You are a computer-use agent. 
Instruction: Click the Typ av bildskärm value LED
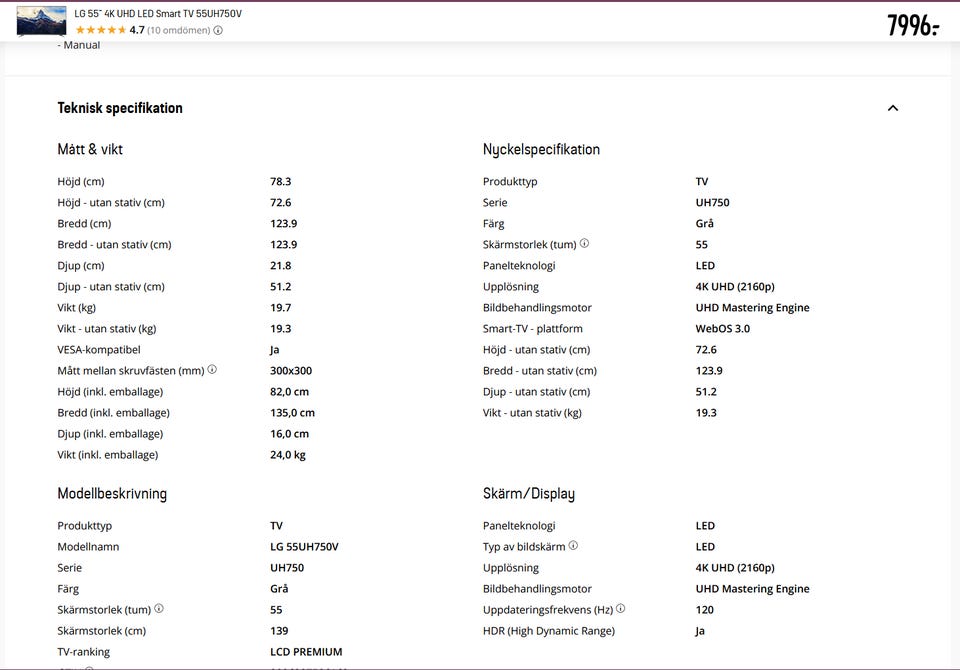[x=705, y=547]
